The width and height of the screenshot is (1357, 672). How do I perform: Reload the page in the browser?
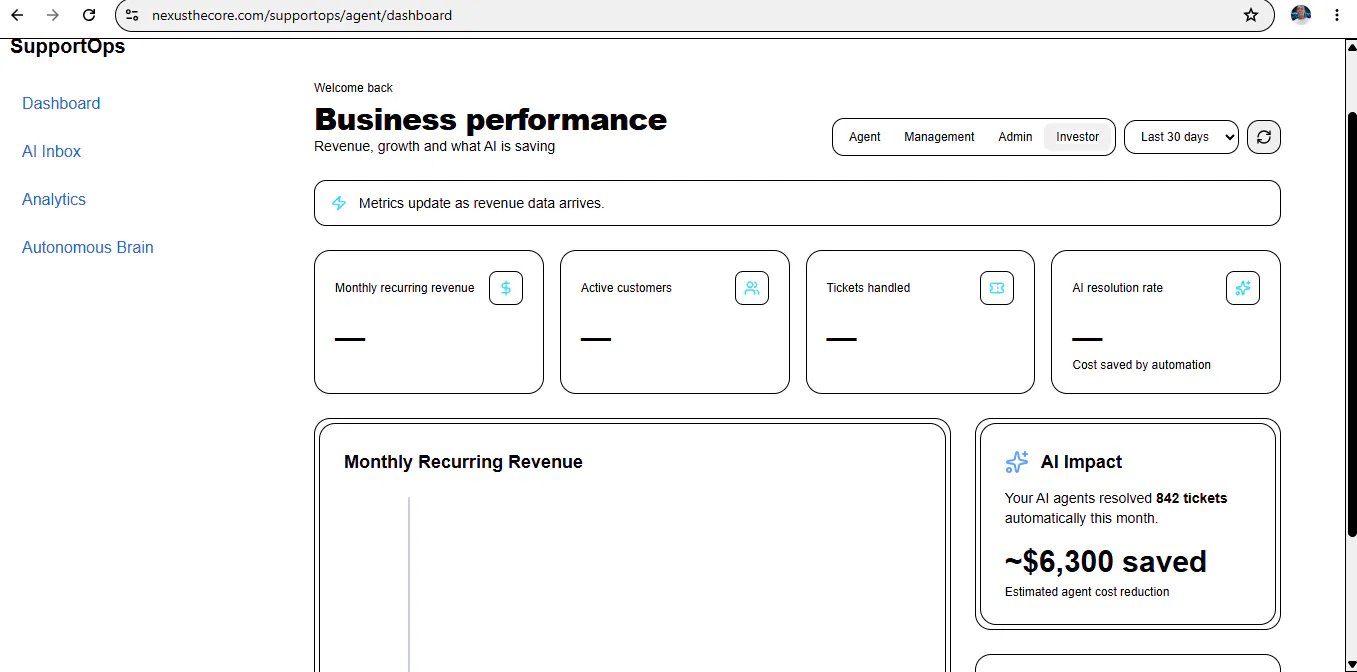click(x=89, y=15)
